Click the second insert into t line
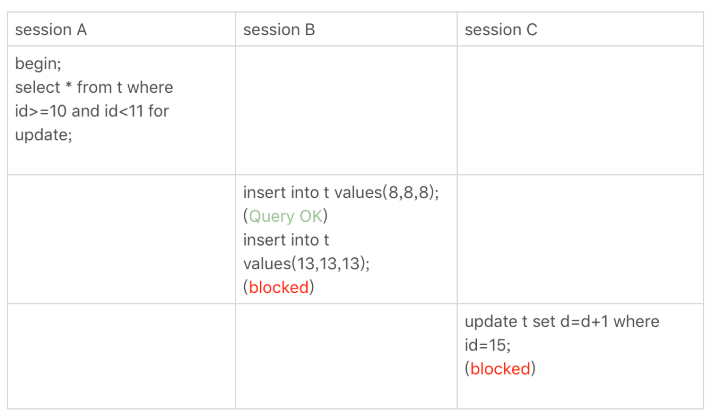Screen dimensions: 718x420 [286, 240]
